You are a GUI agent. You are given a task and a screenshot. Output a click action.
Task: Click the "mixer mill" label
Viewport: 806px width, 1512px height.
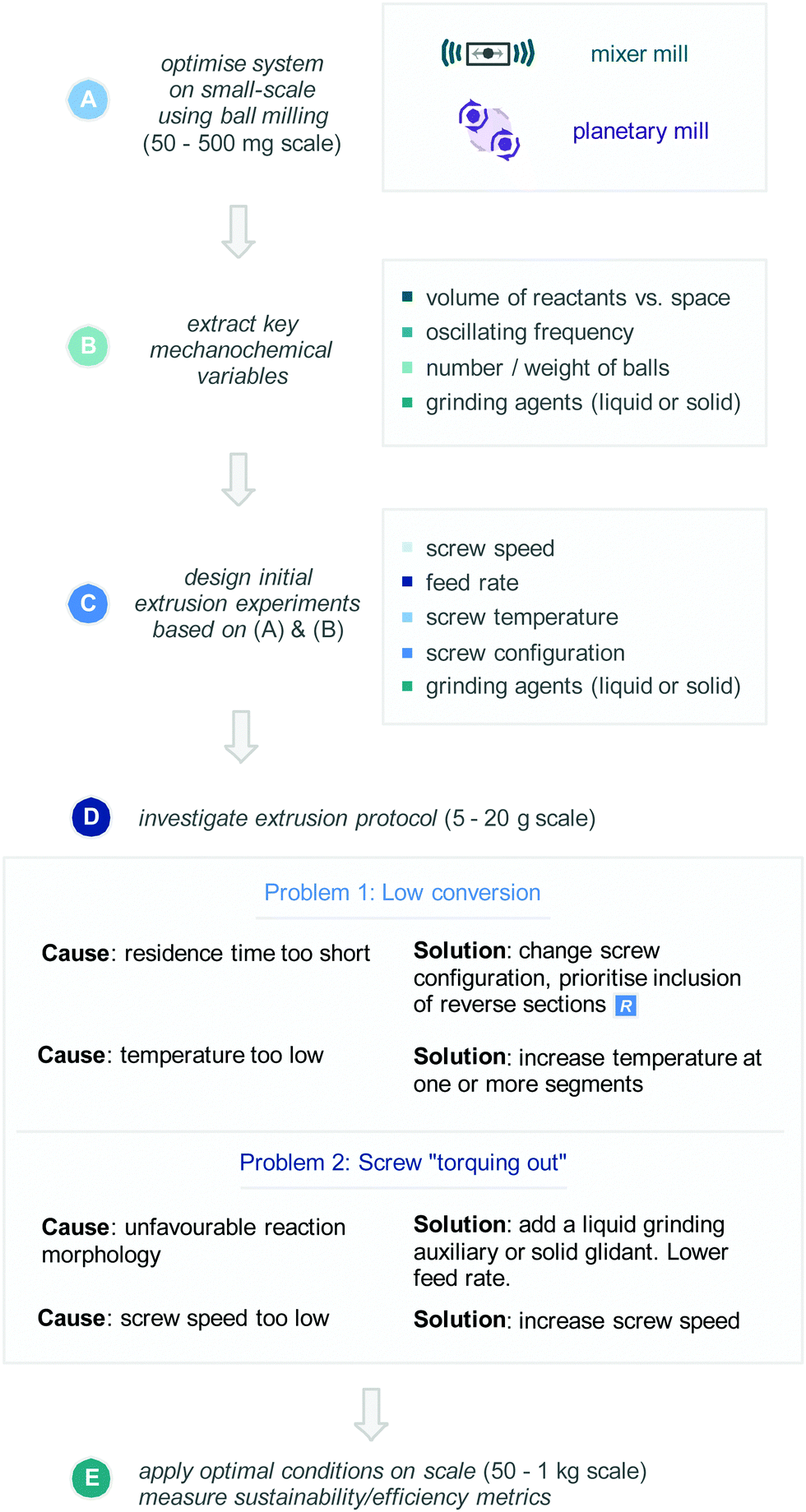point(639,54)
